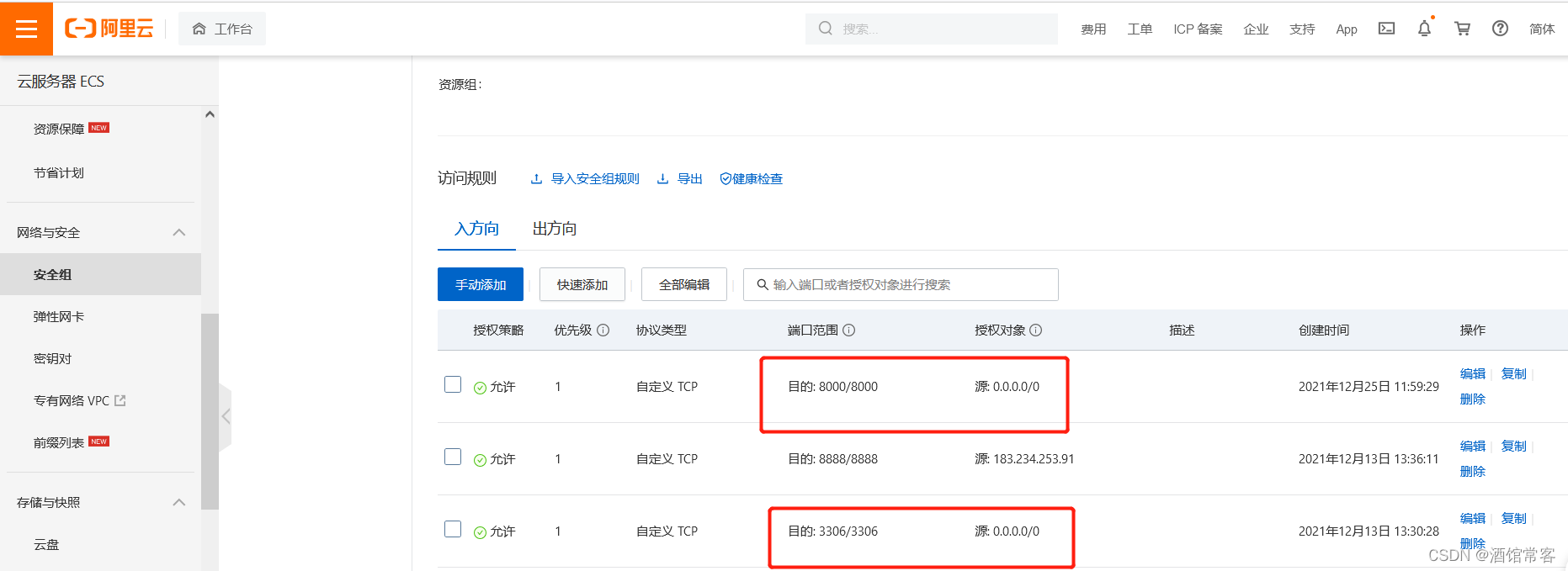1568x571 pixels.
Task: Click 导入安全组规则 link
Action: [595, 179]
